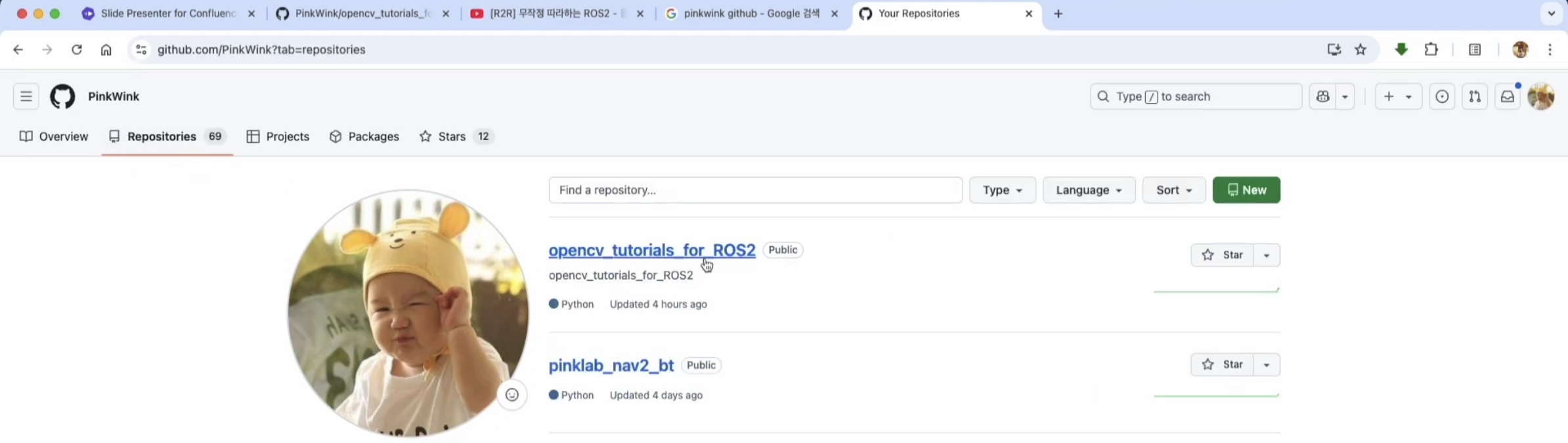Click the green download extension icon

tap(1401, 50)
